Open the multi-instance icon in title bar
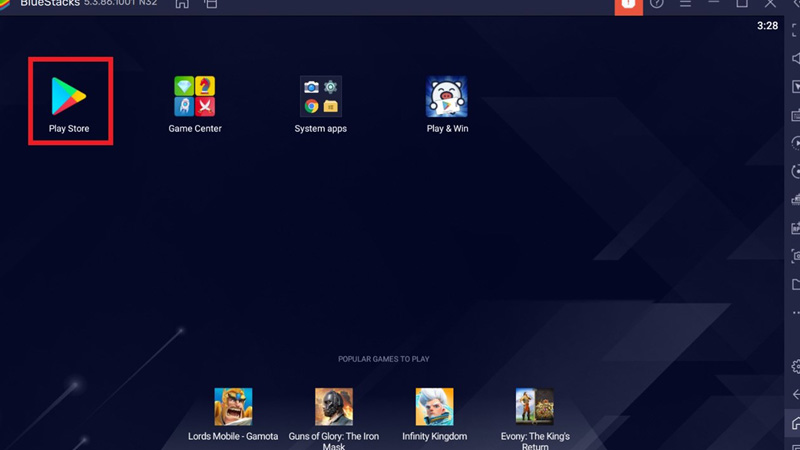This screenshot has width=800, height=450. tap(211, 4)
